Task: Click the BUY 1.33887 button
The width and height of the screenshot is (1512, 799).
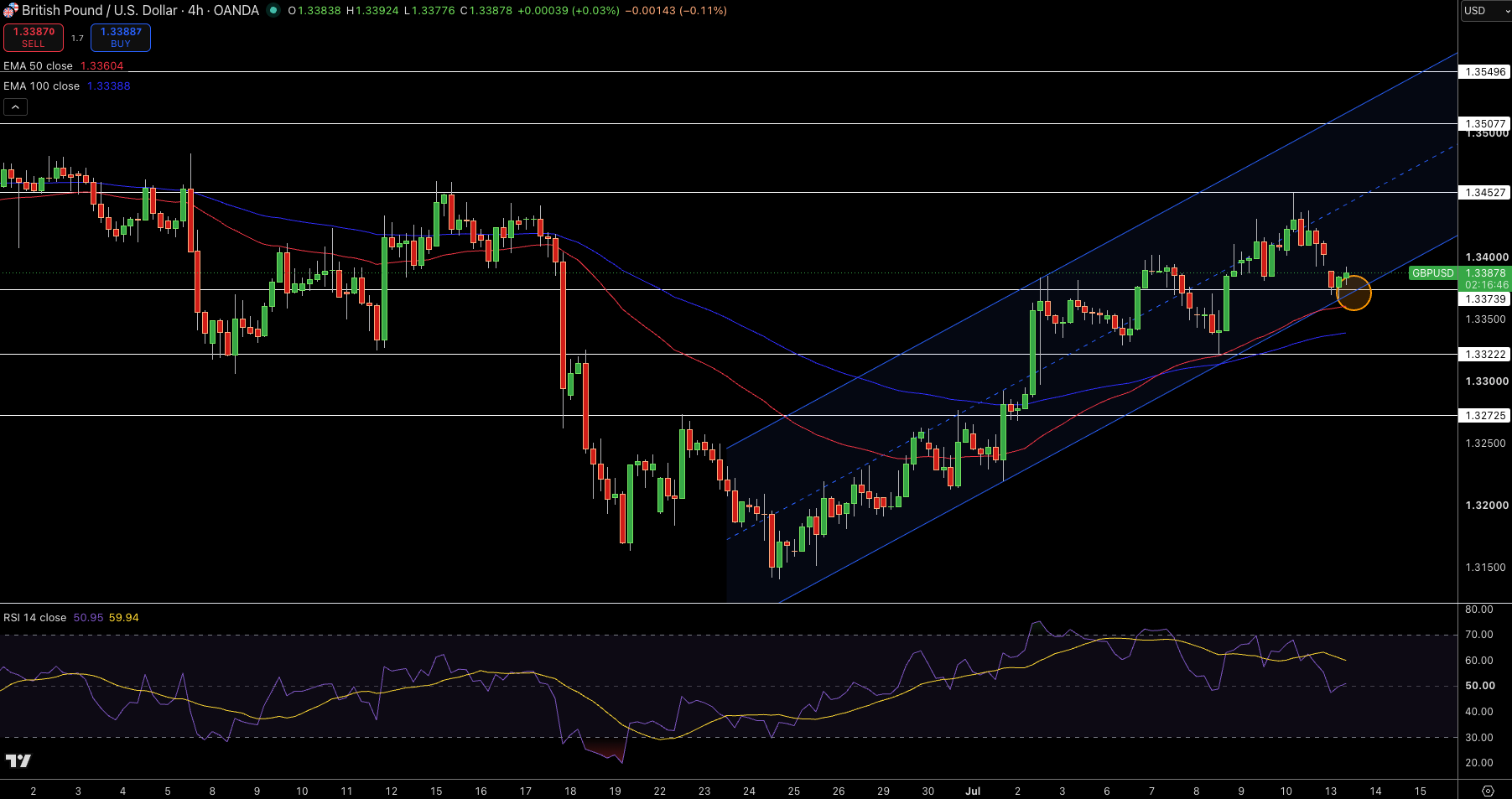Action: [121, 37]
